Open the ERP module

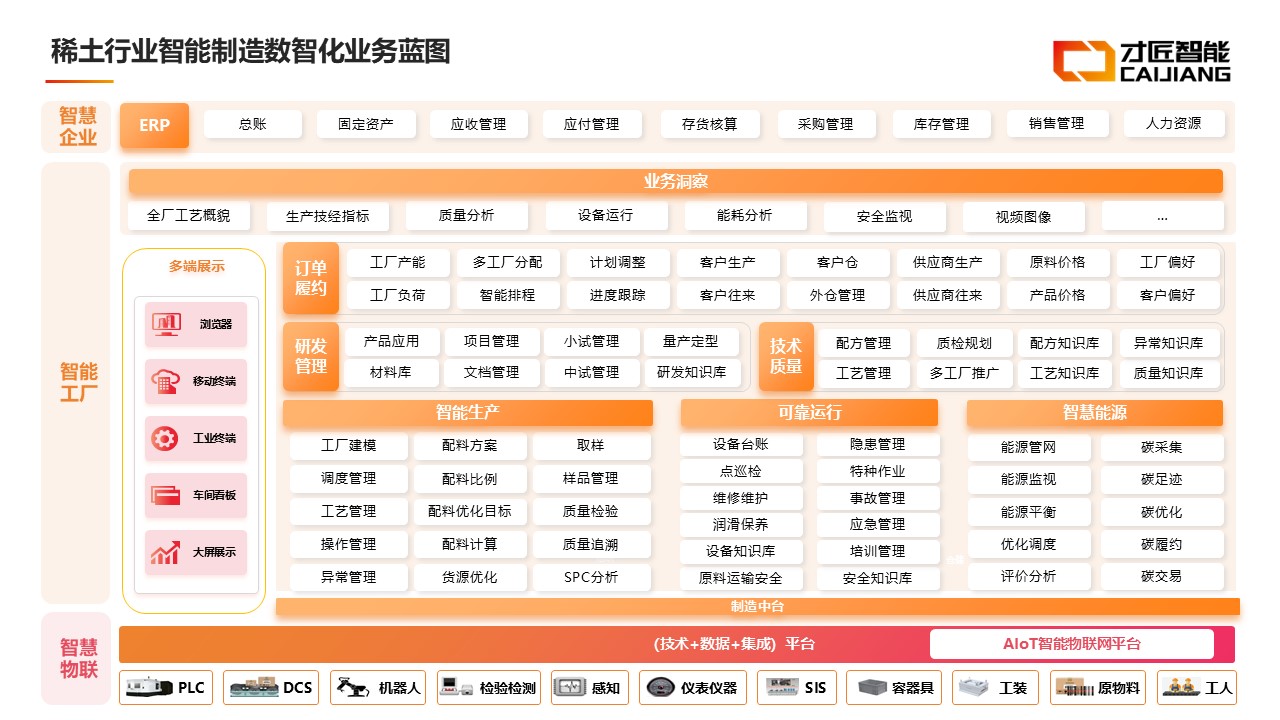pyautogui.click(x=154, y=125)
